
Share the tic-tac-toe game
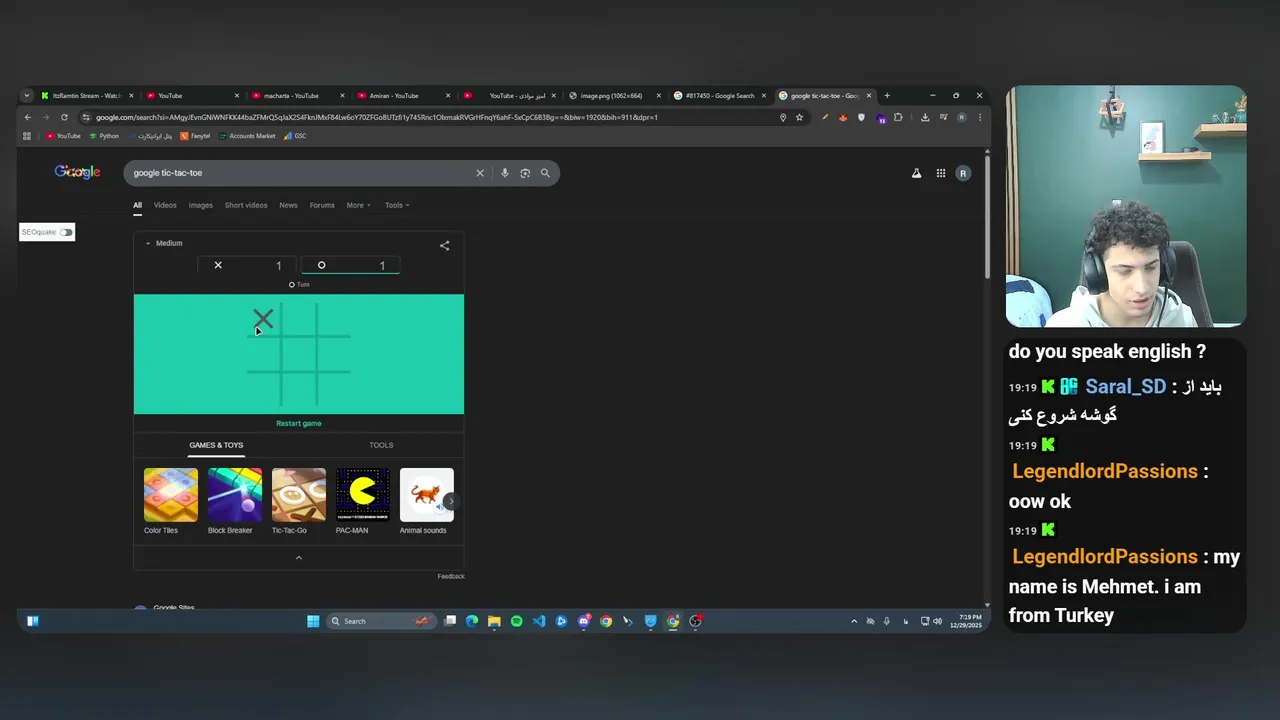445,245
